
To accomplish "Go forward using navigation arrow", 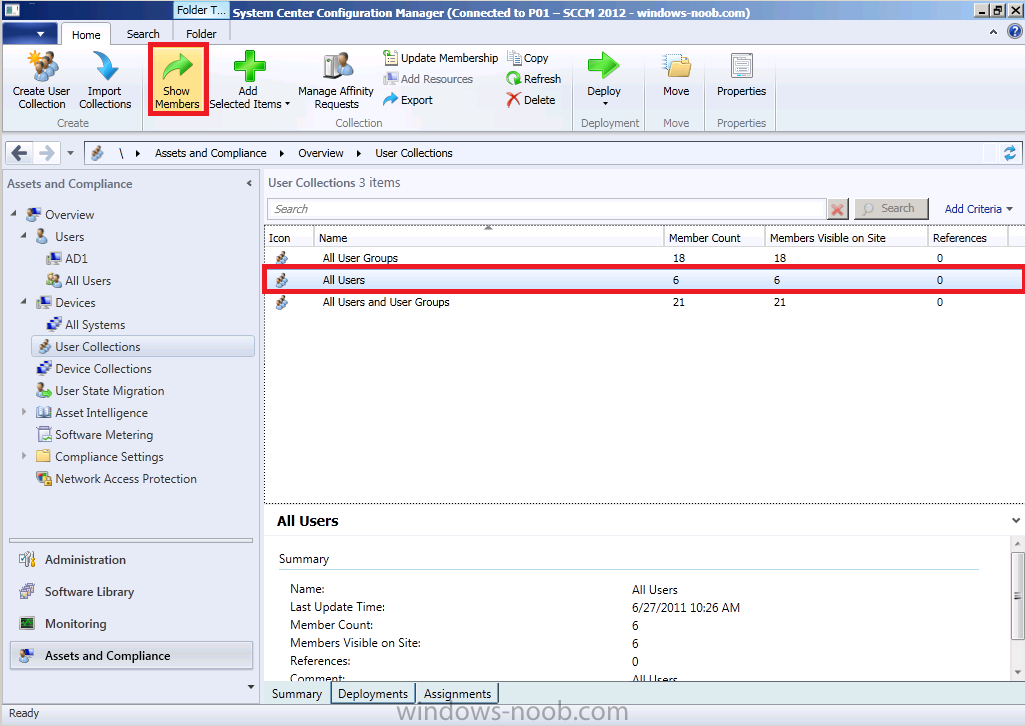I will click(46, 153).
